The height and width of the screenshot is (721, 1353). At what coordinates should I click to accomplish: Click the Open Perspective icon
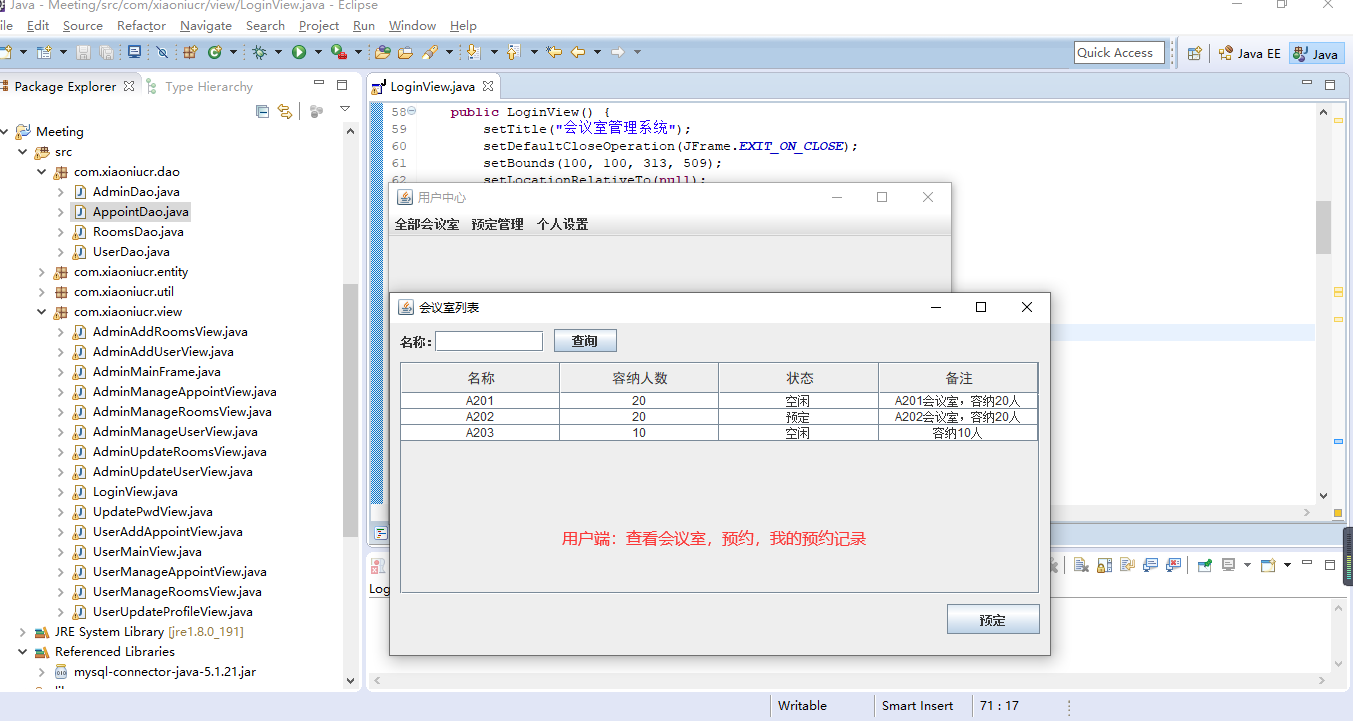[x=1194, y=54]
